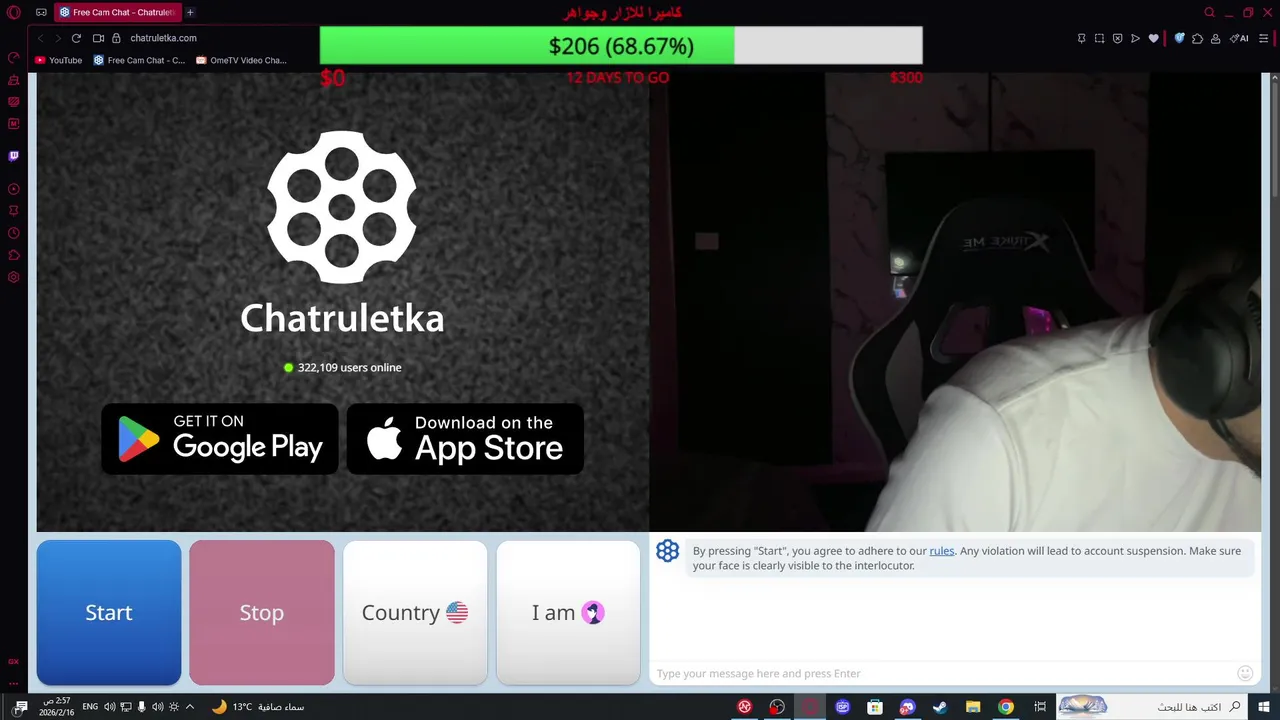The image size is (1280, 720).
Task: Open the OmeTV Video Chat bookmark
Action: [242, 60]
